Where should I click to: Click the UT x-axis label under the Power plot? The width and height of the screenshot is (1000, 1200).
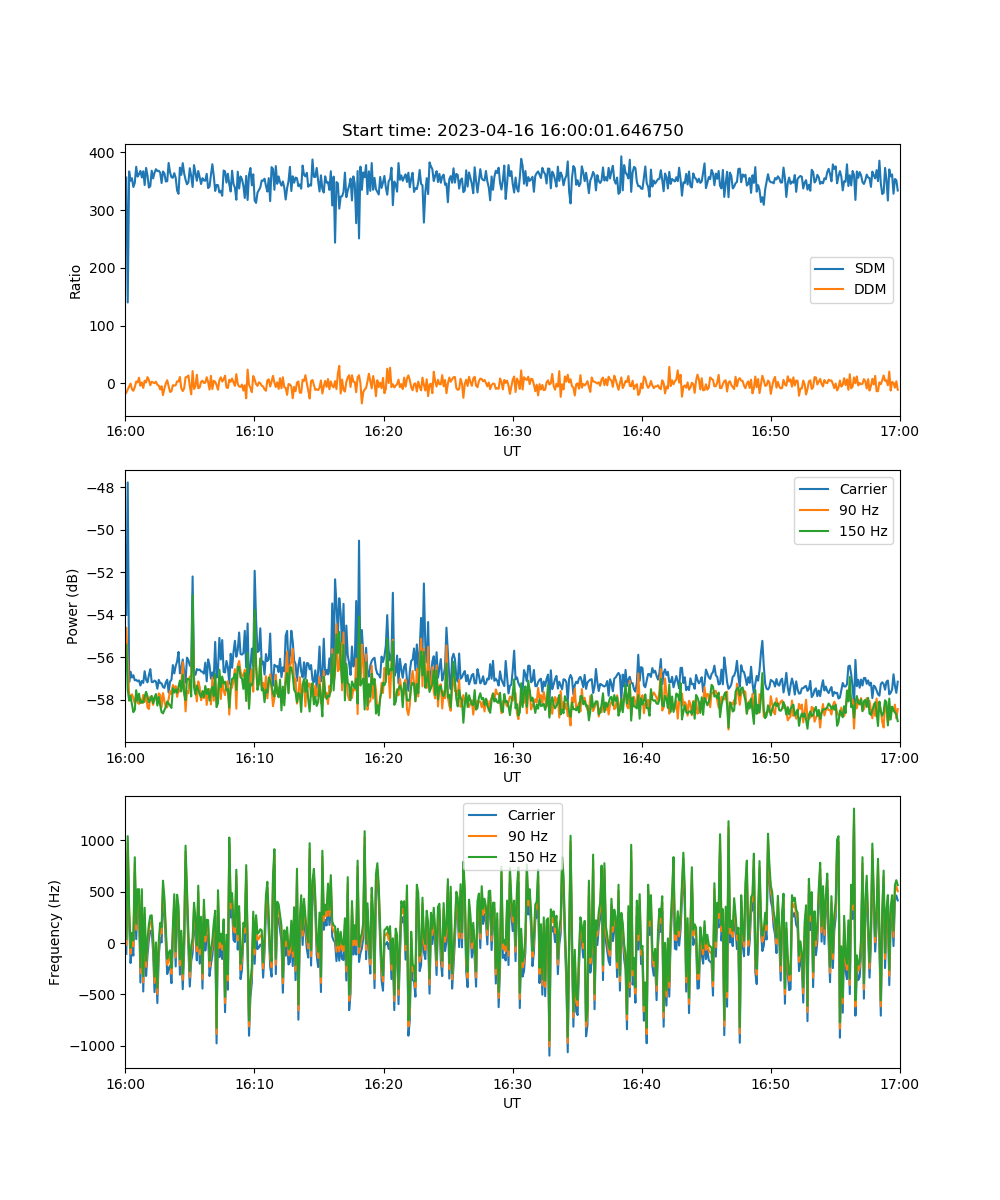[512, 777]
